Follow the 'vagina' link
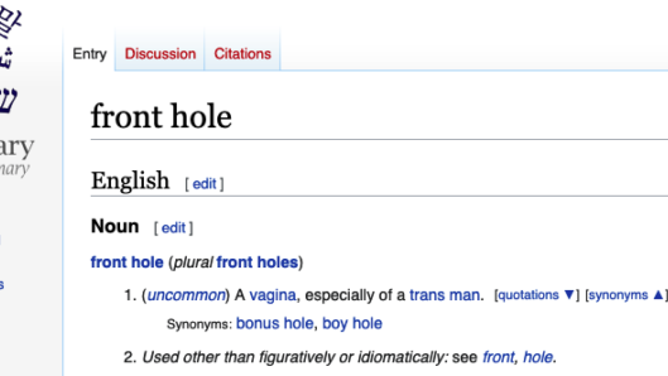The image size is (668, 376). pyautogui.click(x=272, y=295)
